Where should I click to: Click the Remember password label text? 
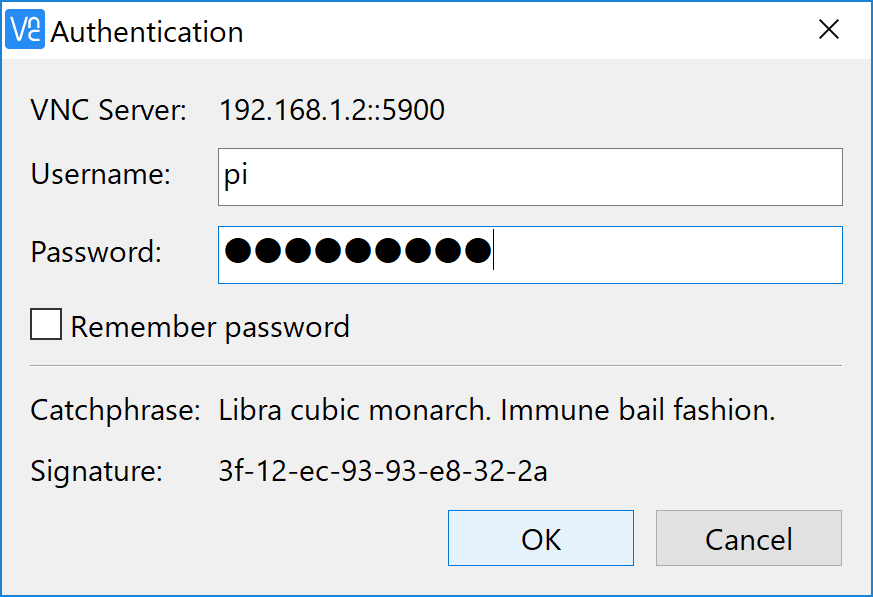point(210,326)
